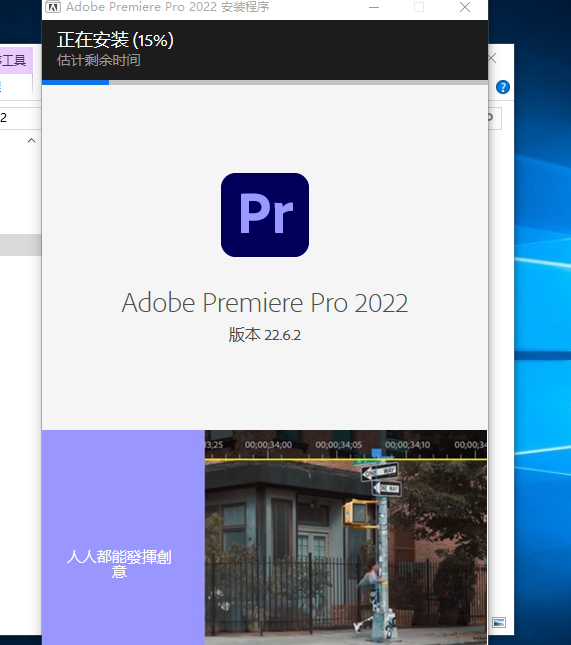This screenshot has height=645, width=571.
Task: Open the blue help question-mark icon behind the installer
Action: [x=503, y=87]
